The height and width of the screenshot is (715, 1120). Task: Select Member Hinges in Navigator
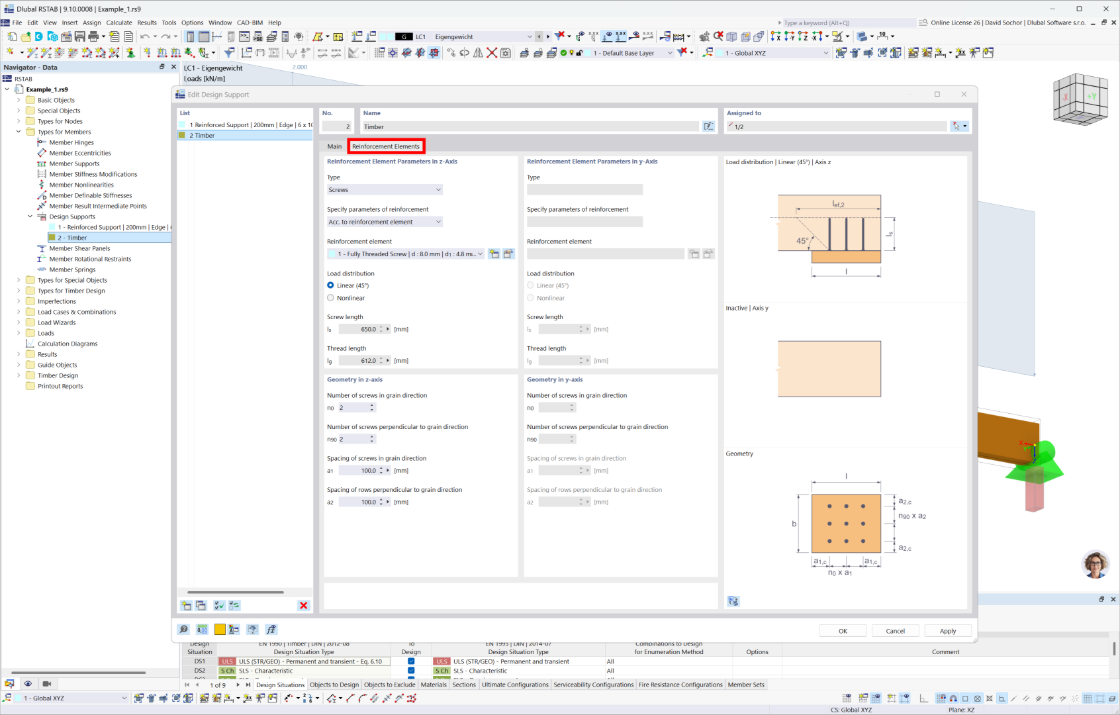[71, 142]
